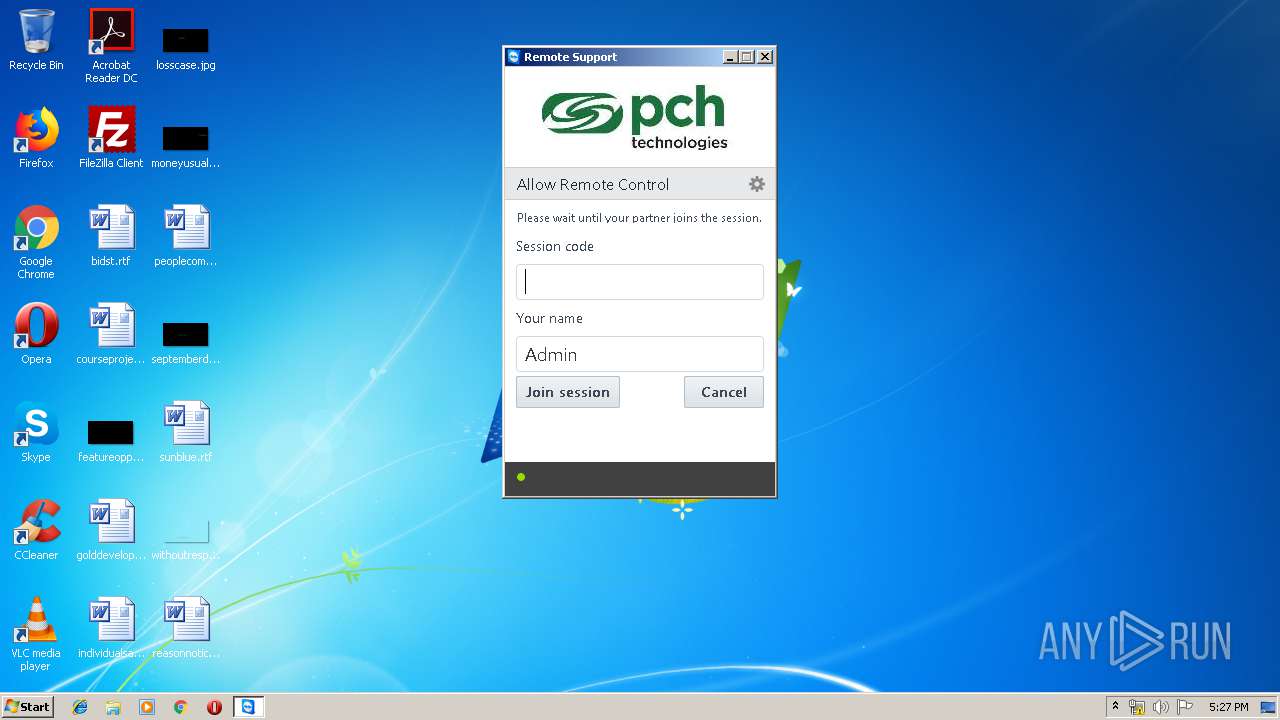Click the pch technologies logo
Image resolution: width=1280 pixels, height=720 pixels.
[x=635, y=118]
